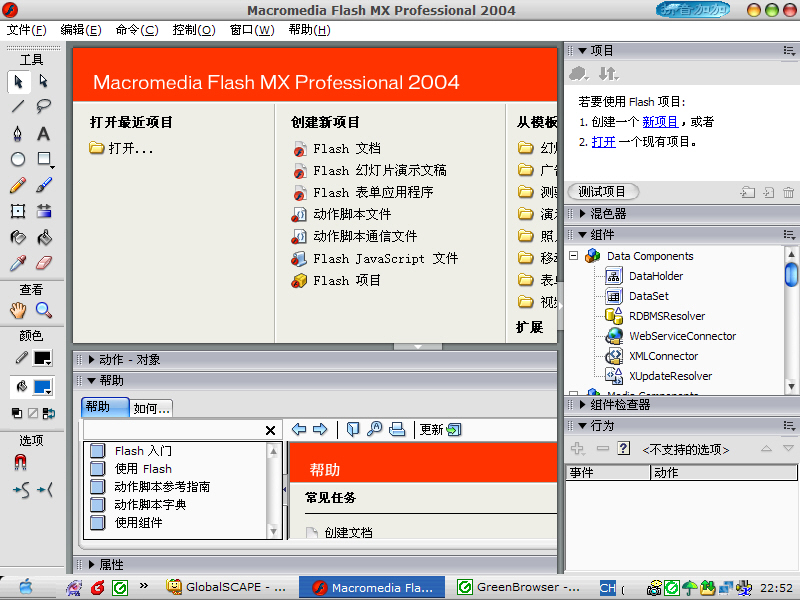Viewport: 800px width, 600px height.
Task: Open the 项目 panel options menu
Action: coord(789,51)
